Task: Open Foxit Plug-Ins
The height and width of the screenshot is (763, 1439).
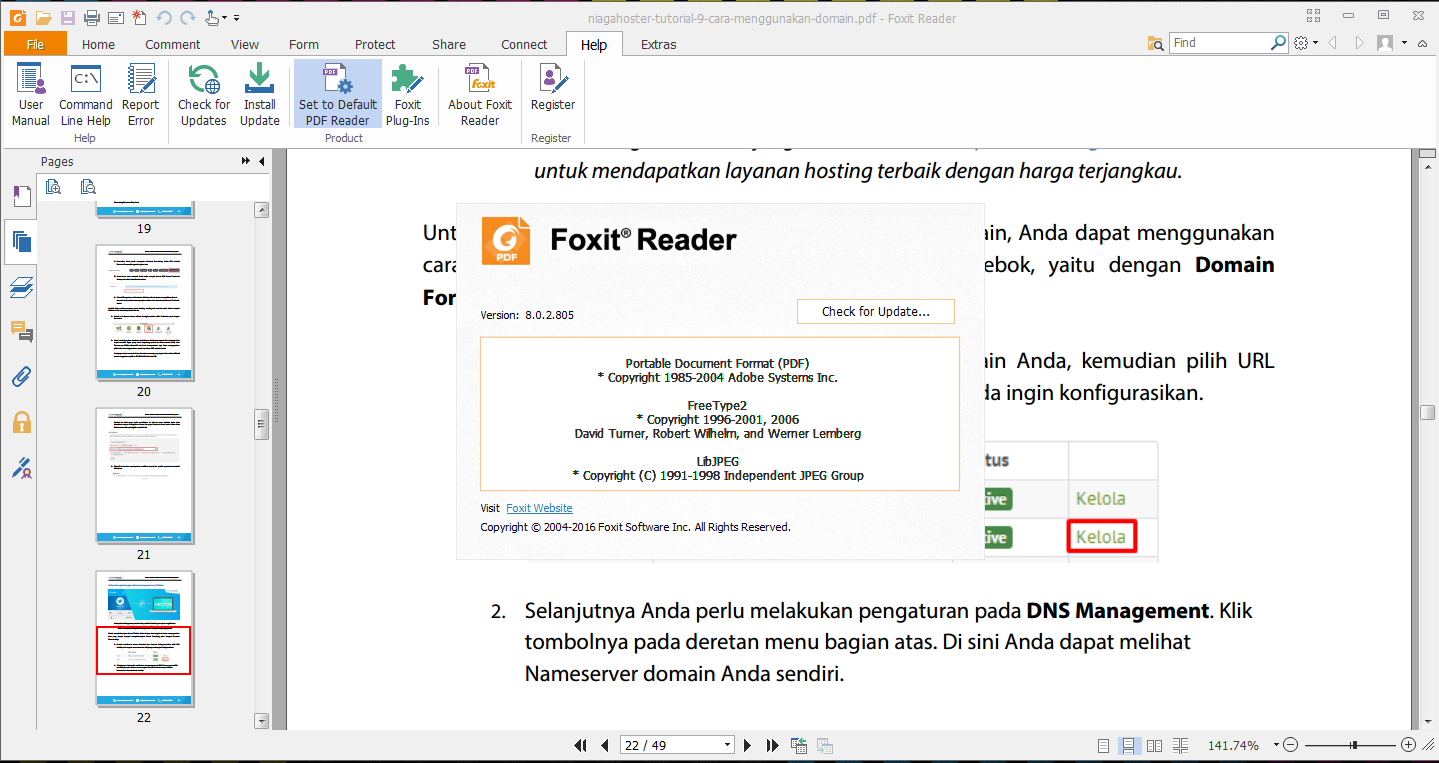Action: point(408,95)
